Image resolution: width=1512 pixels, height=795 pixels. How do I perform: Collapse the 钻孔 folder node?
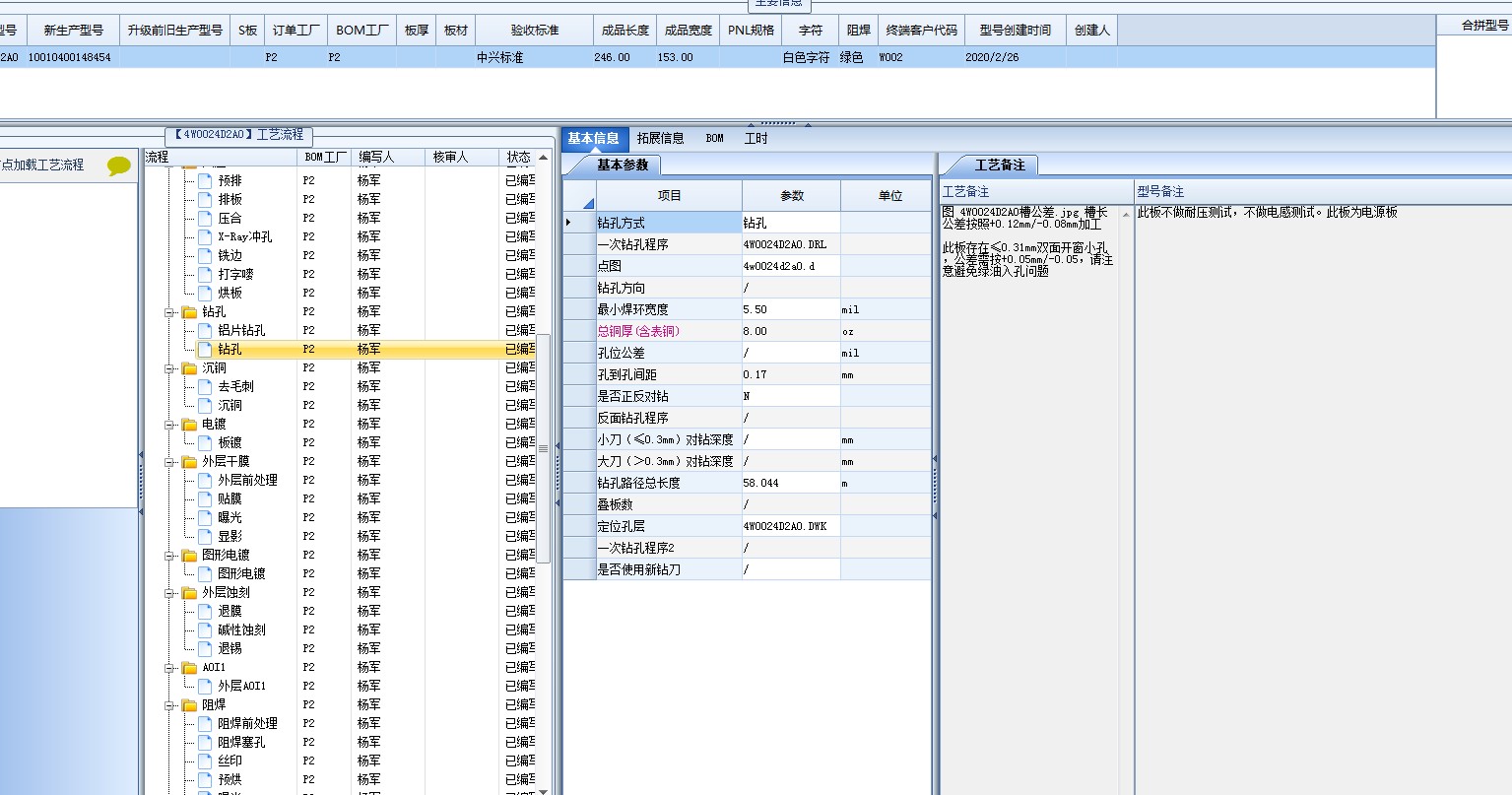coord(169,312)
